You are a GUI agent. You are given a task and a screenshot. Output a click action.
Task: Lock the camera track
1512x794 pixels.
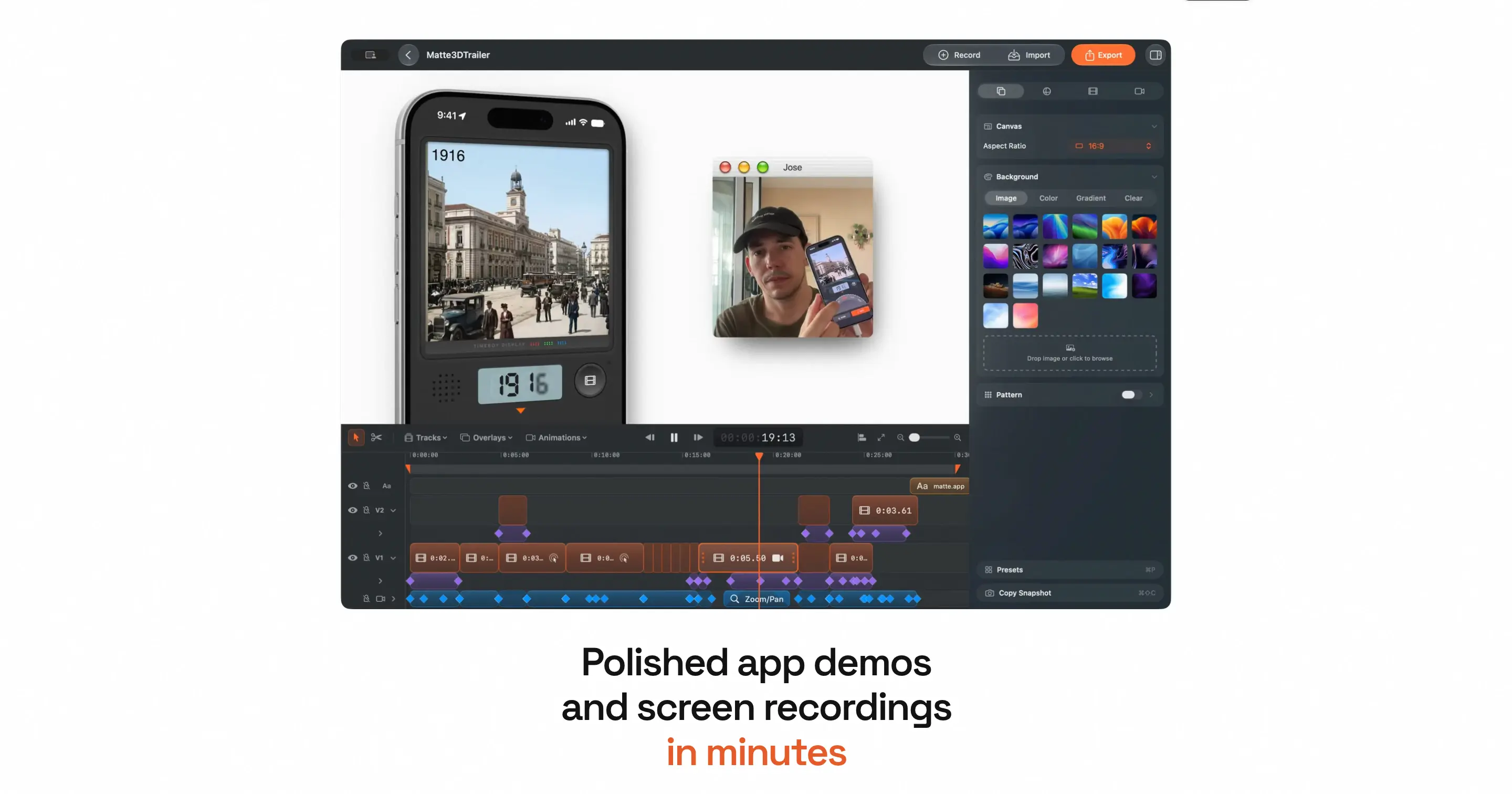(367, 599)
